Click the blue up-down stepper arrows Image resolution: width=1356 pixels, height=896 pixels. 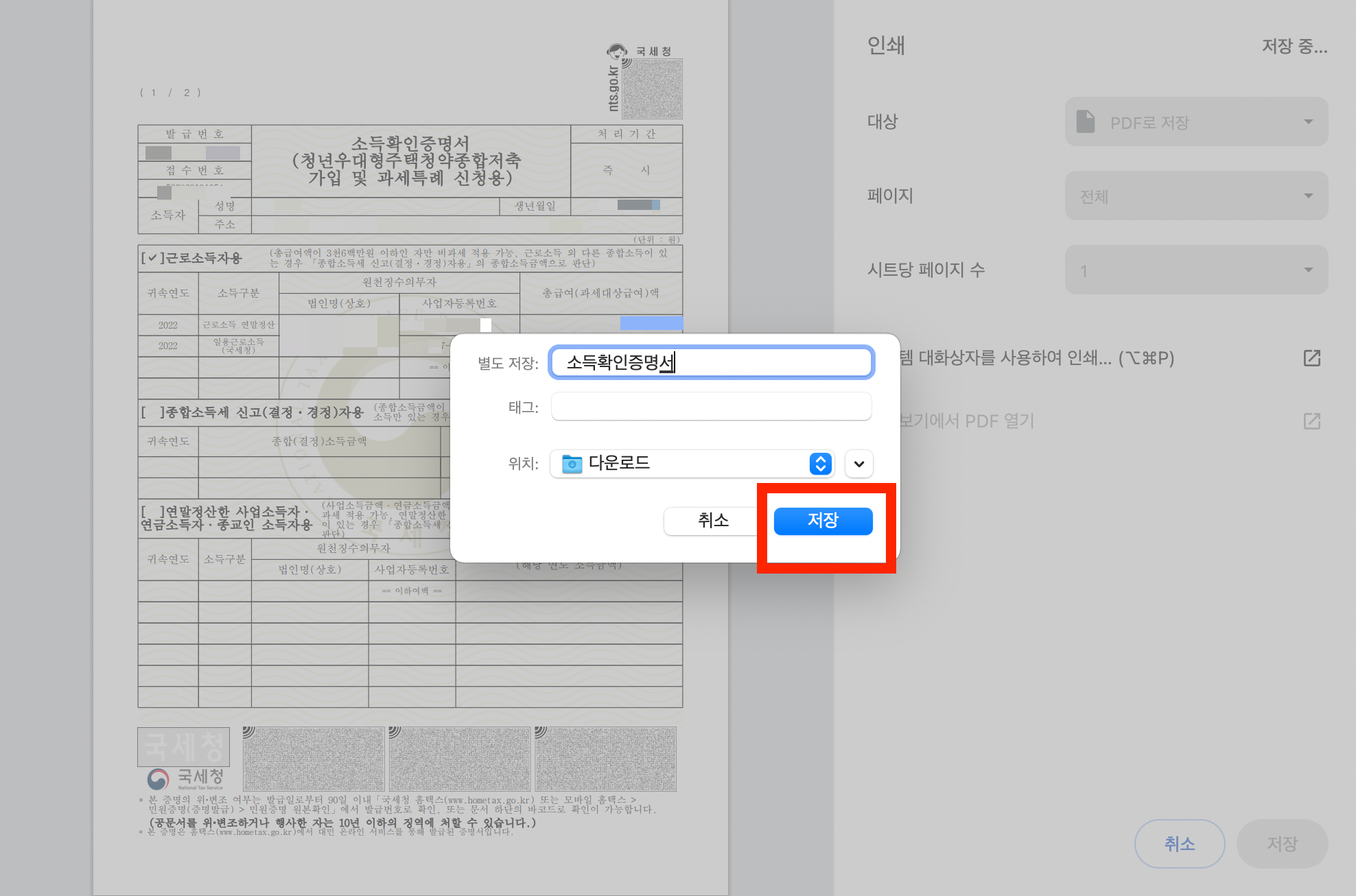(x=820, y=464)
